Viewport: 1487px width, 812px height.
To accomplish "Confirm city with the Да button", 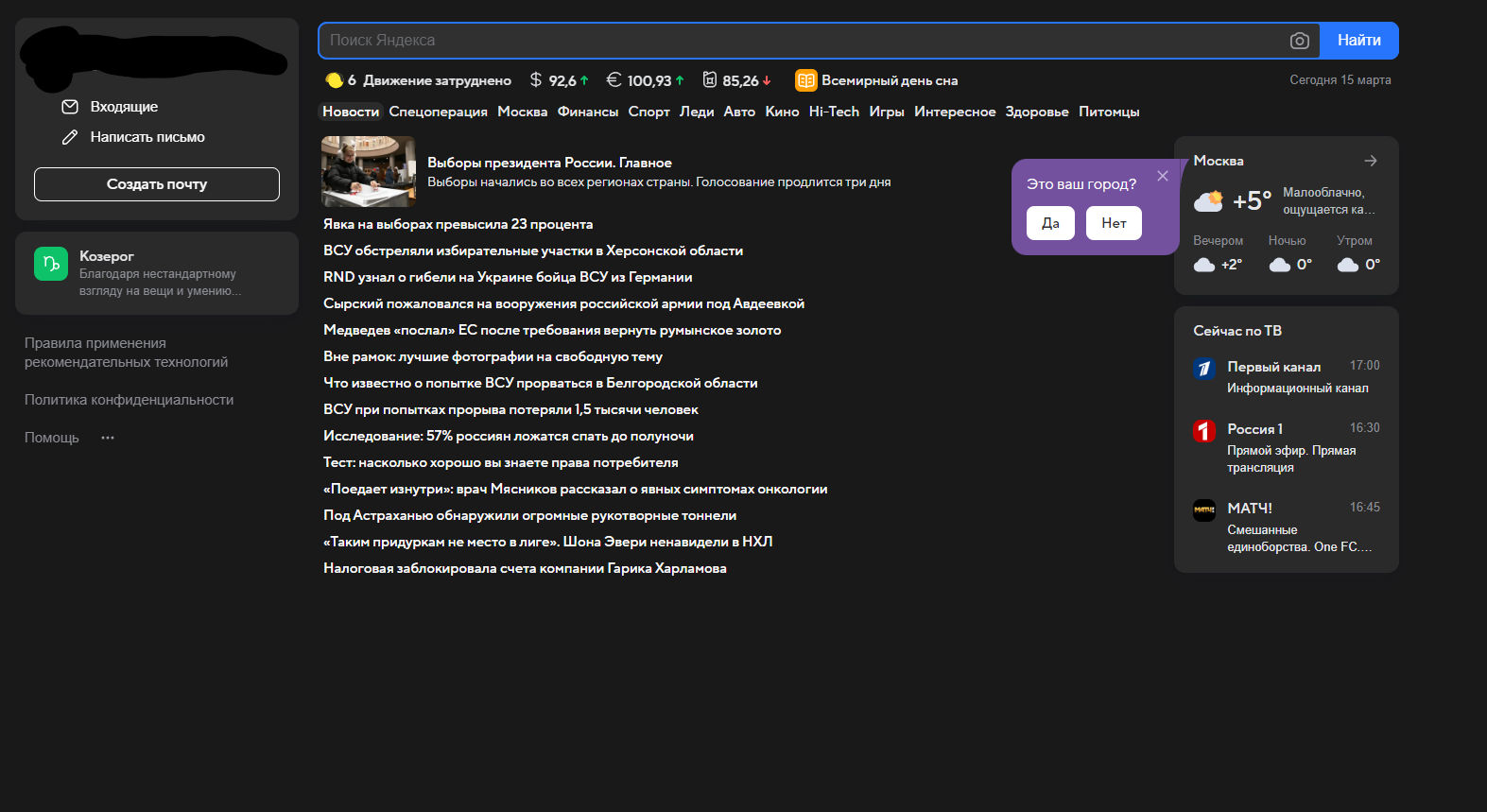I will click(x=1050, y=223).
